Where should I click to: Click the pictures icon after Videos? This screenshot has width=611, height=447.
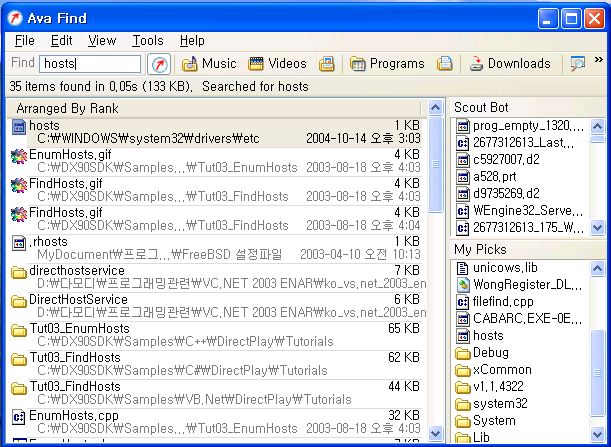[327, 64]
